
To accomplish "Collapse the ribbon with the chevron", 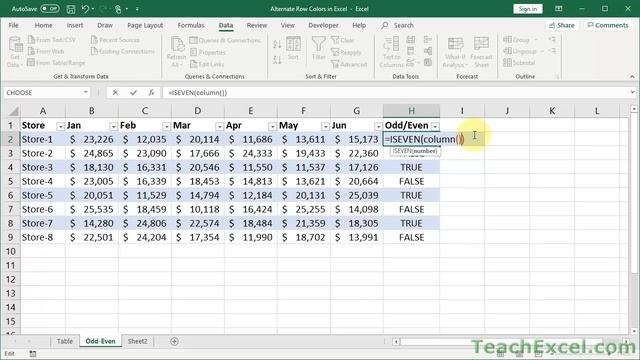I will coord(632,76).
